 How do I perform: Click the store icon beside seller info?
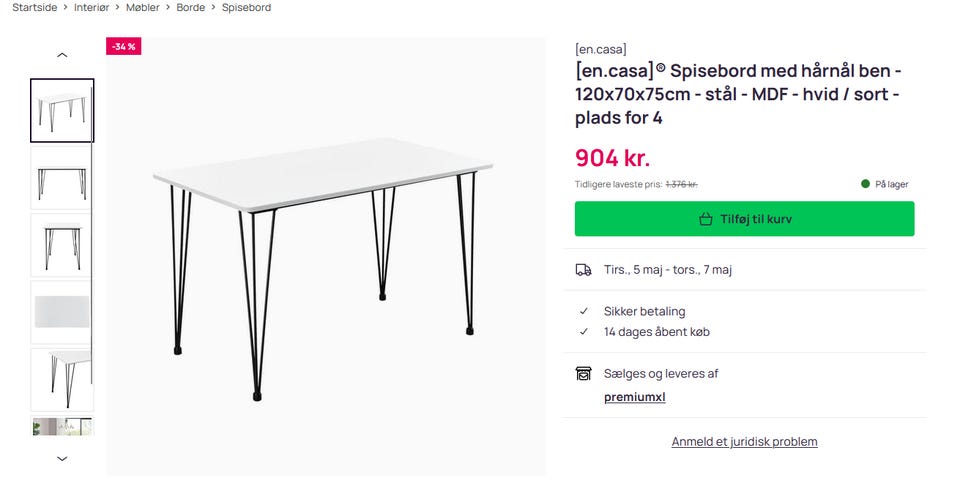(x=583, y=374)
